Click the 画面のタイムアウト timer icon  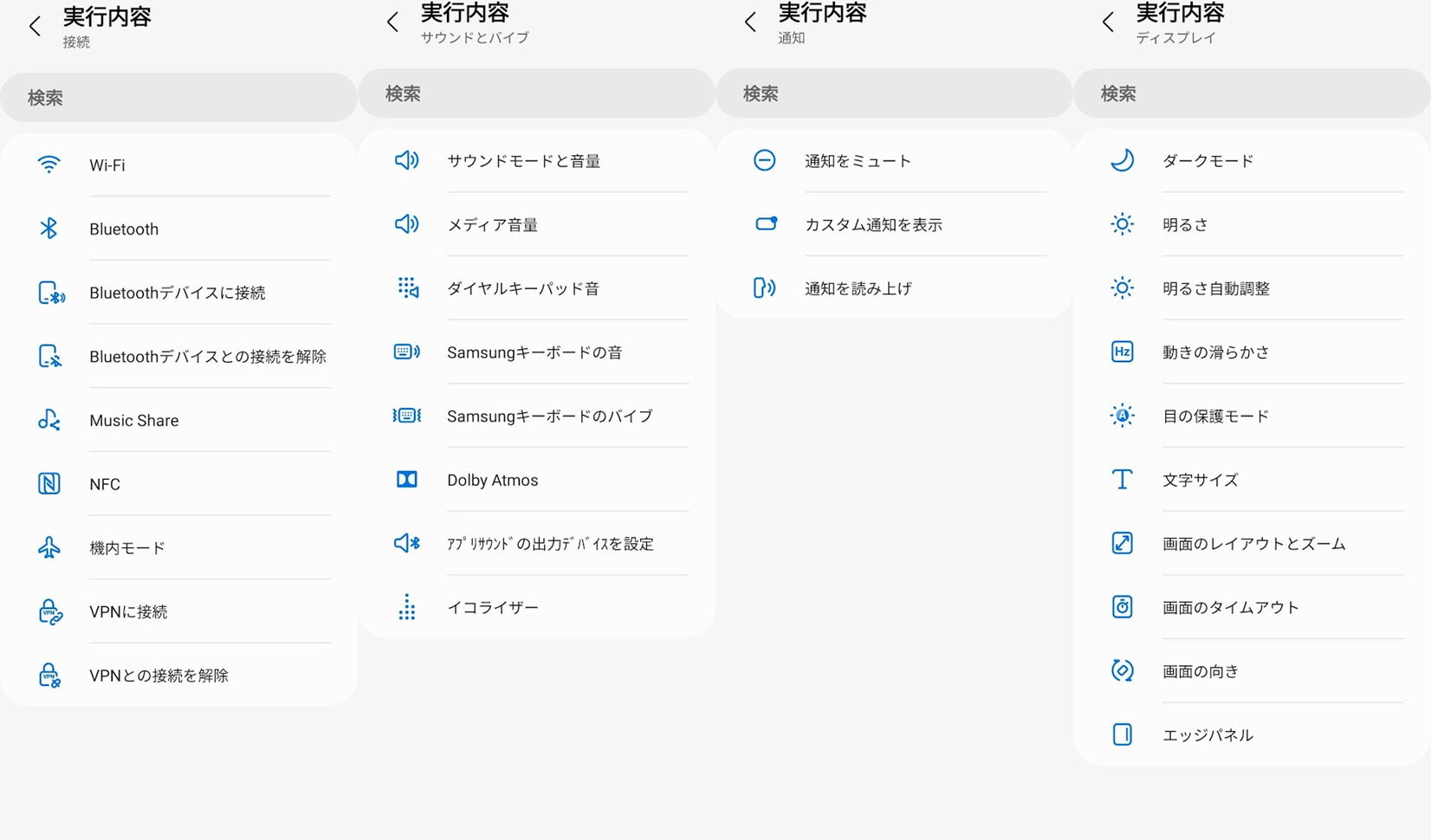[1123, 607]
